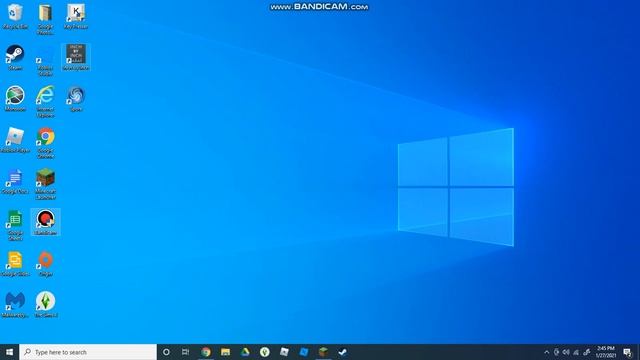Select the dark gray thumbnail shortcut icon
The width and height of the screenshot is (640, 360).
tap(76, 57)
